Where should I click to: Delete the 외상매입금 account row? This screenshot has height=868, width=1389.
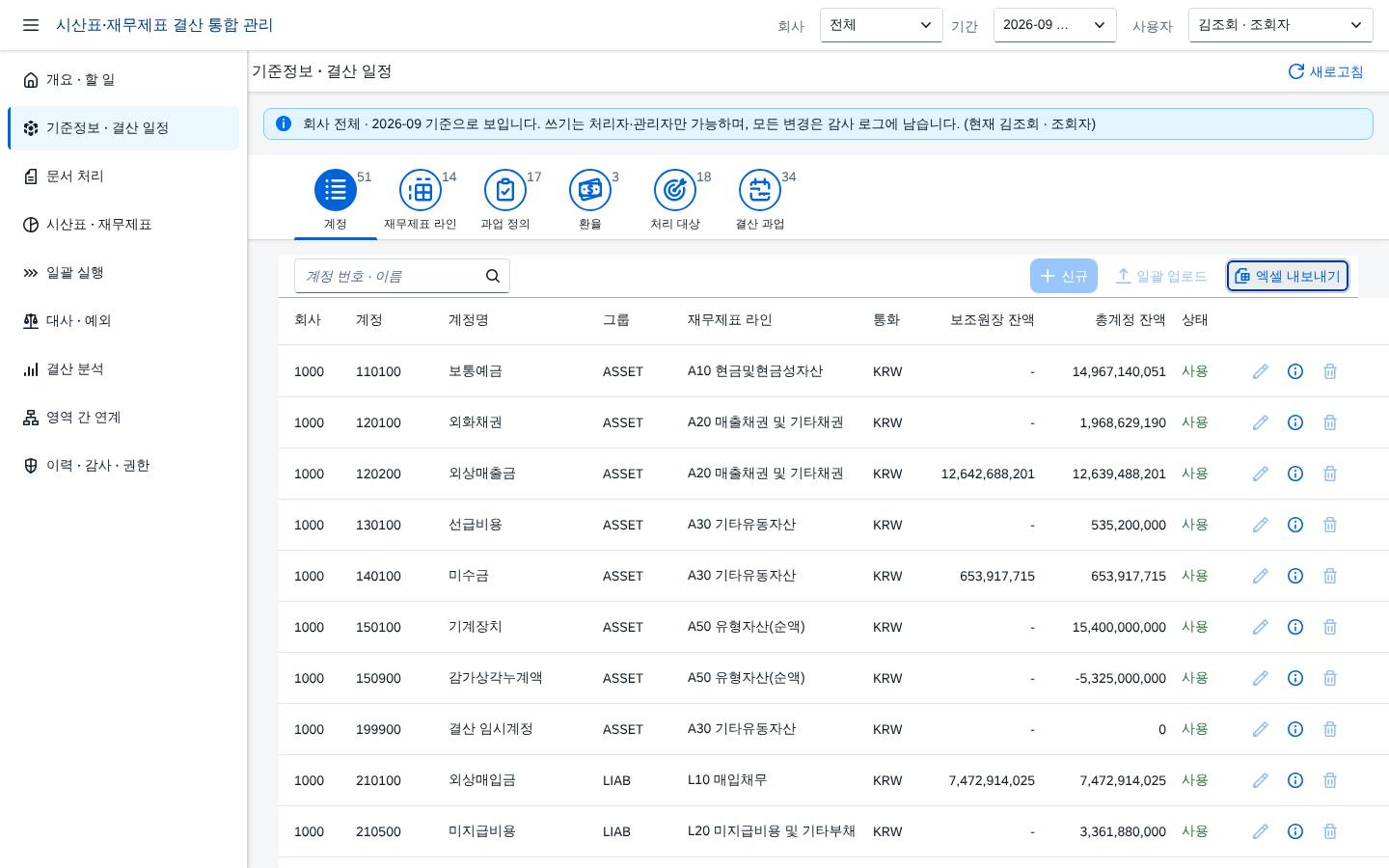pos(1330,780)
